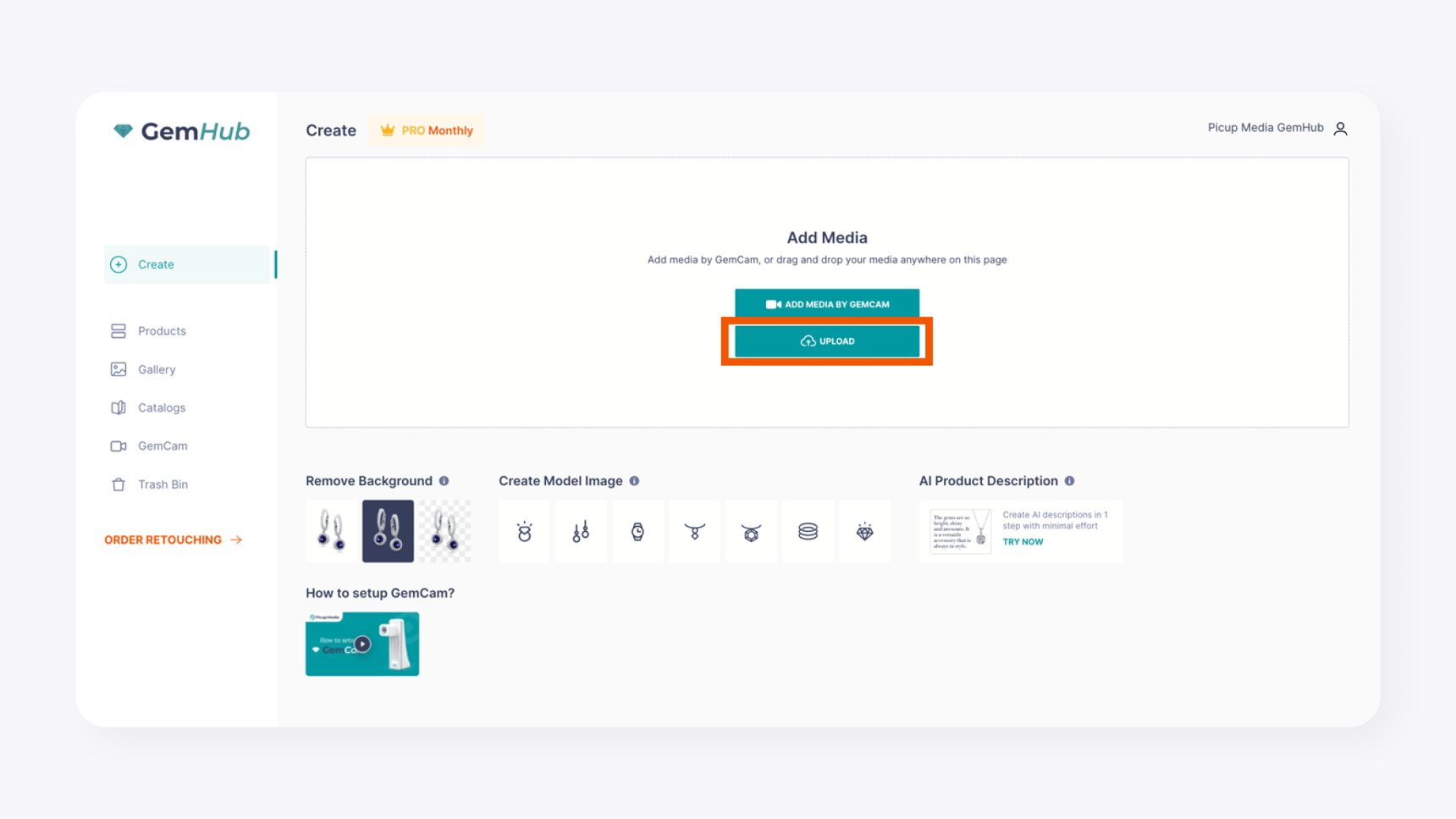Select the dark background removal preview
The image size is (1456, 819).
click(388, 531)
